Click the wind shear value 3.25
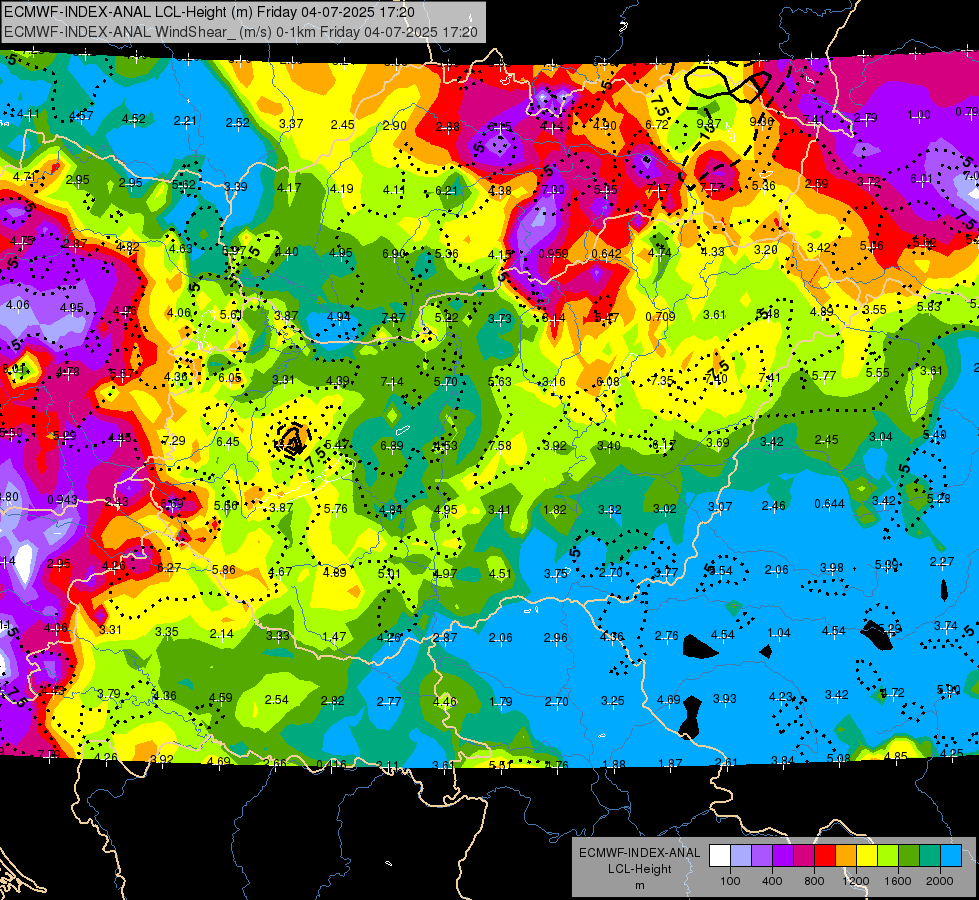 click(x=612, y=701)
